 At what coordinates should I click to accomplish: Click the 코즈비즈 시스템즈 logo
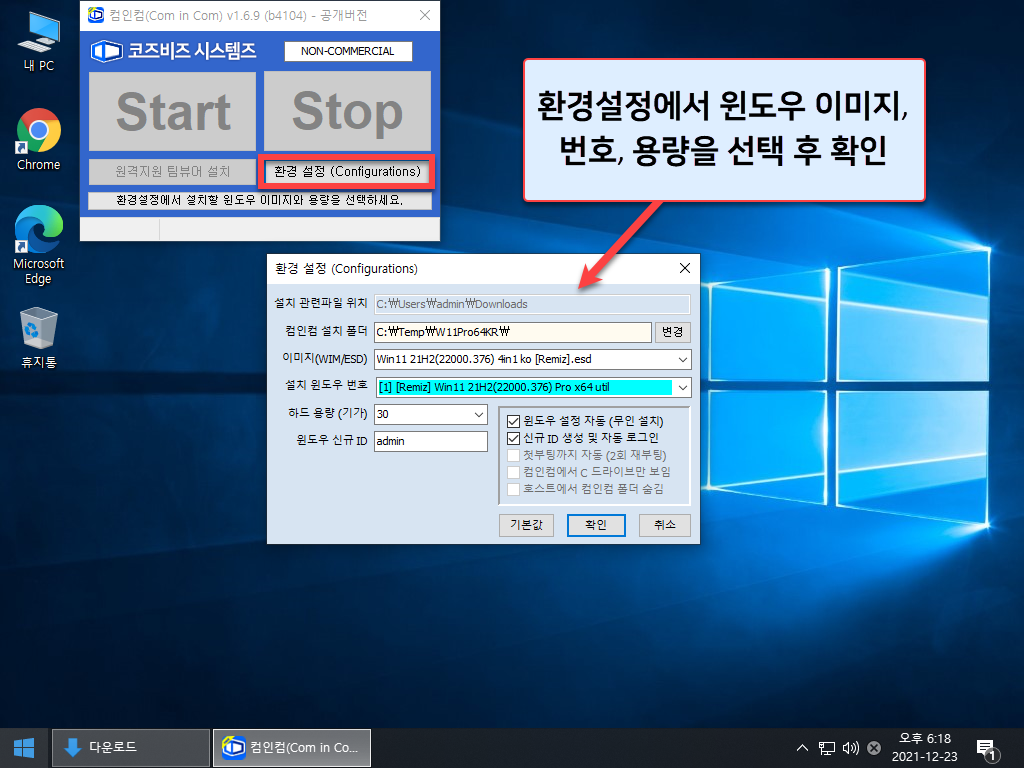pyautogui.click(x=174, y=51)
